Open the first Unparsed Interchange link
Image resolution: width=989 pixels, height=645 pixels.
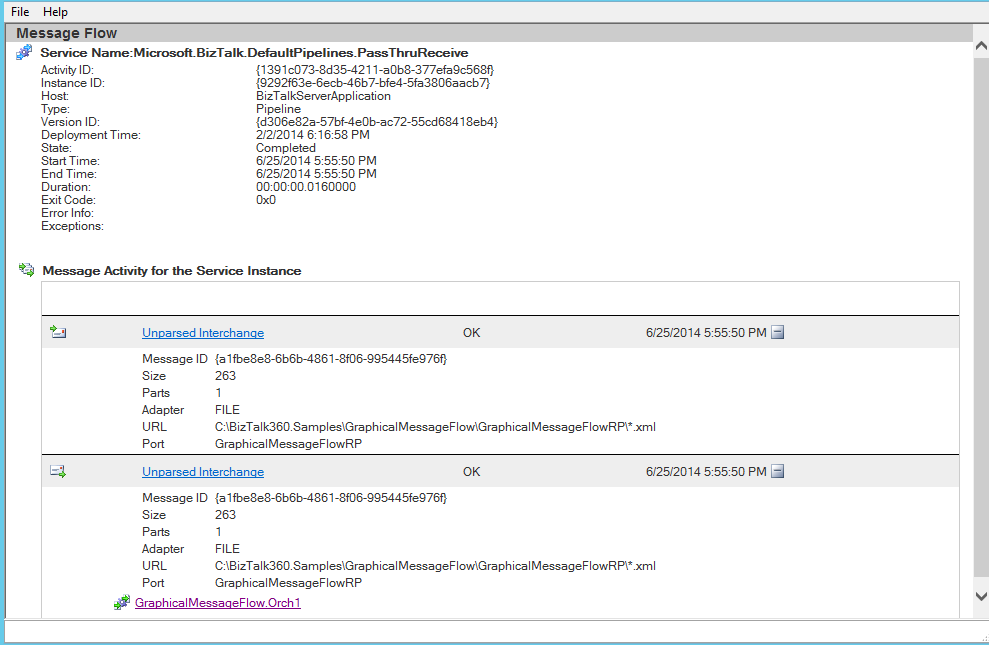click(203, 333)
